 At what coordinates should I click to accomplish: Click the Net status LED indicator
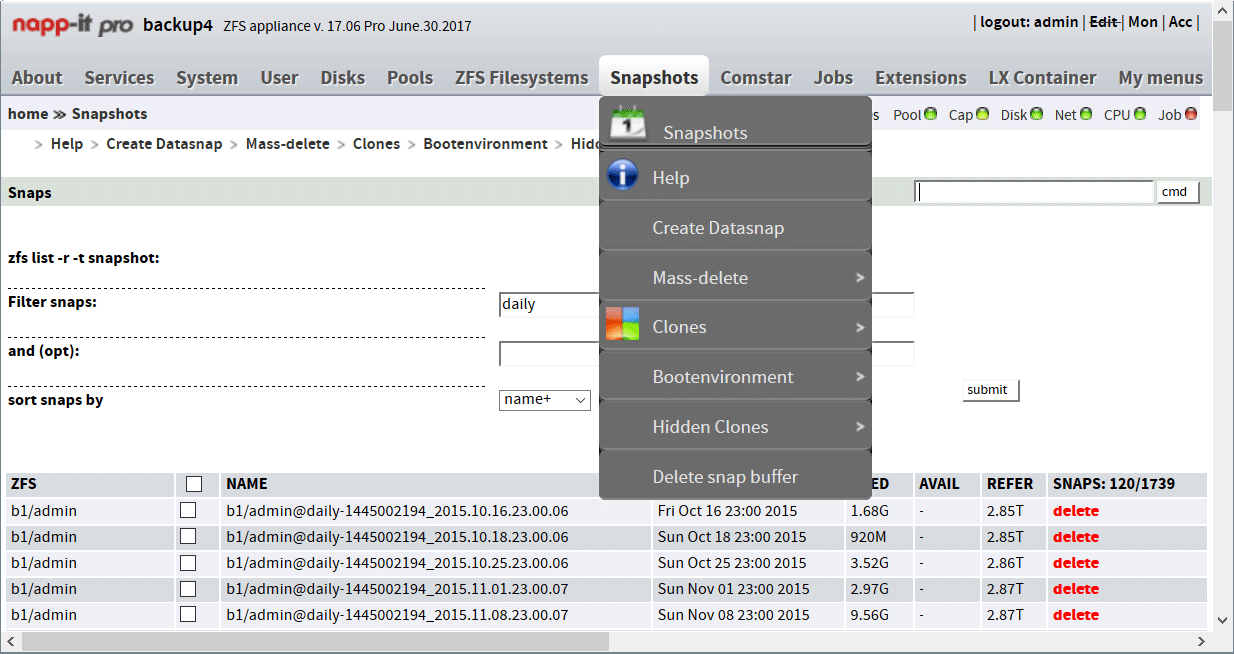pyautogui.click(x=1086, y=114)
